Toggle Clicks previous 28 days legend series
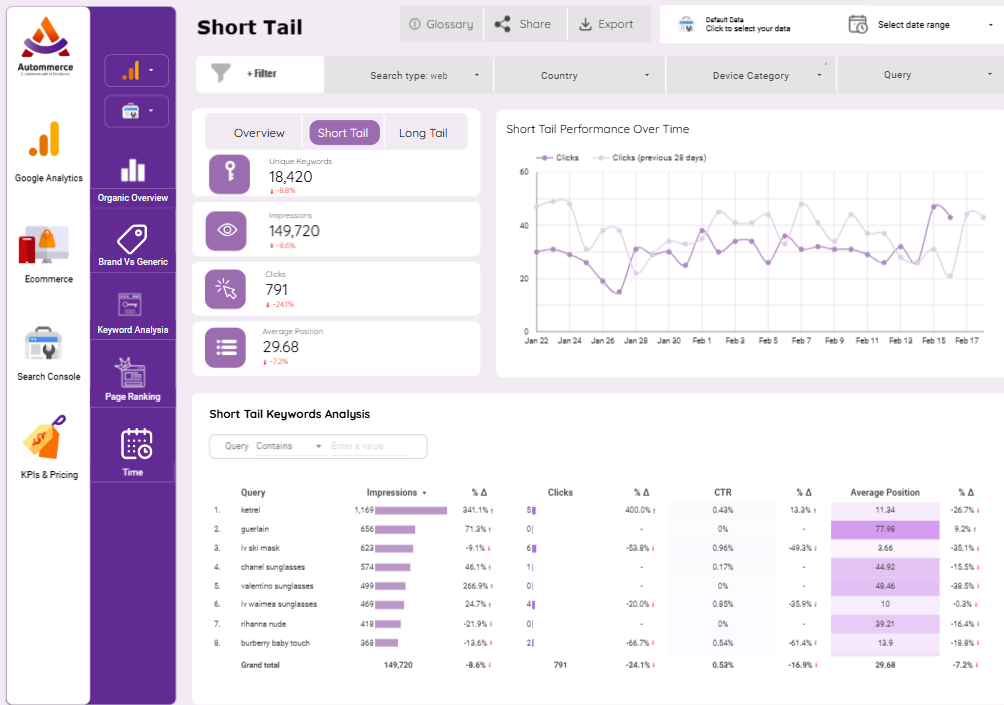 650,158
